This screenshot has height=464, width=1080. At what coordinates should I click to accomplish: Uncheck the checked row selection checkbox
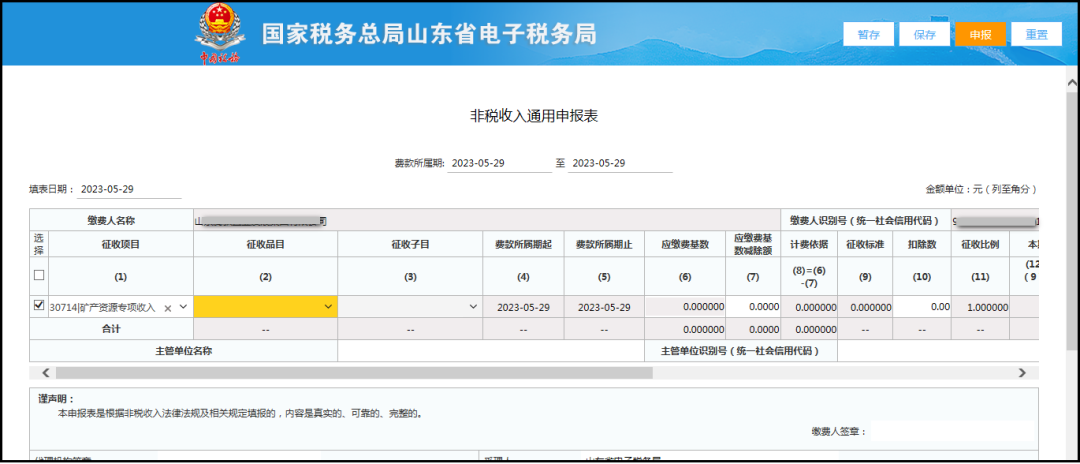tap(39, 306)
